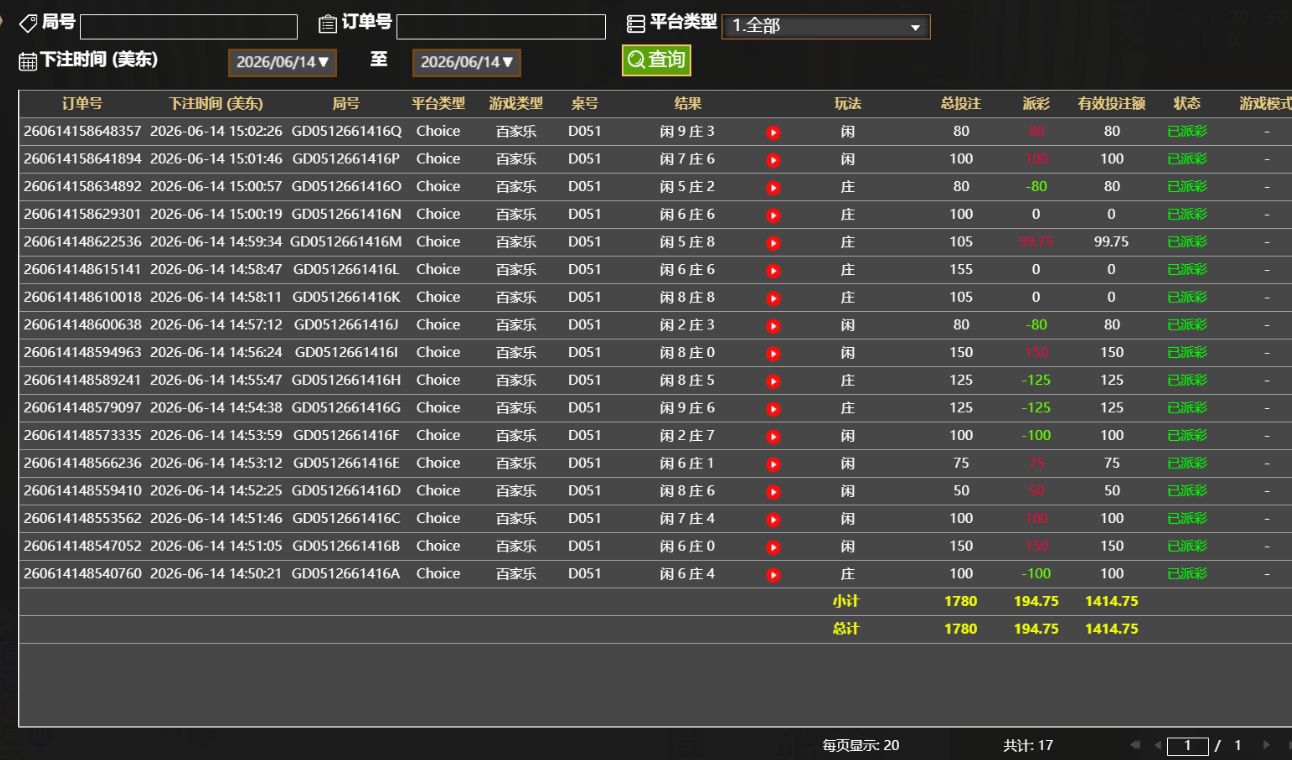1292x760 pixels.
Task: Click the 查询 search button
Action: click(656, 60)
